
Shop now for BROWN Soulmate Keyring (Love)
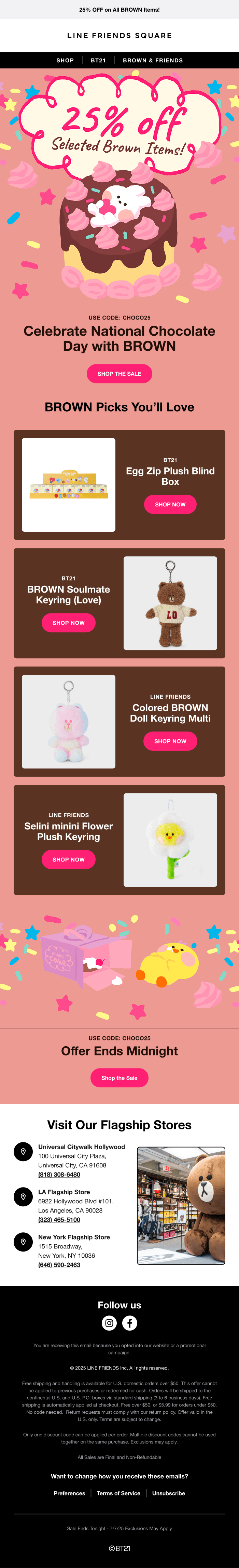tap(69, 623)
